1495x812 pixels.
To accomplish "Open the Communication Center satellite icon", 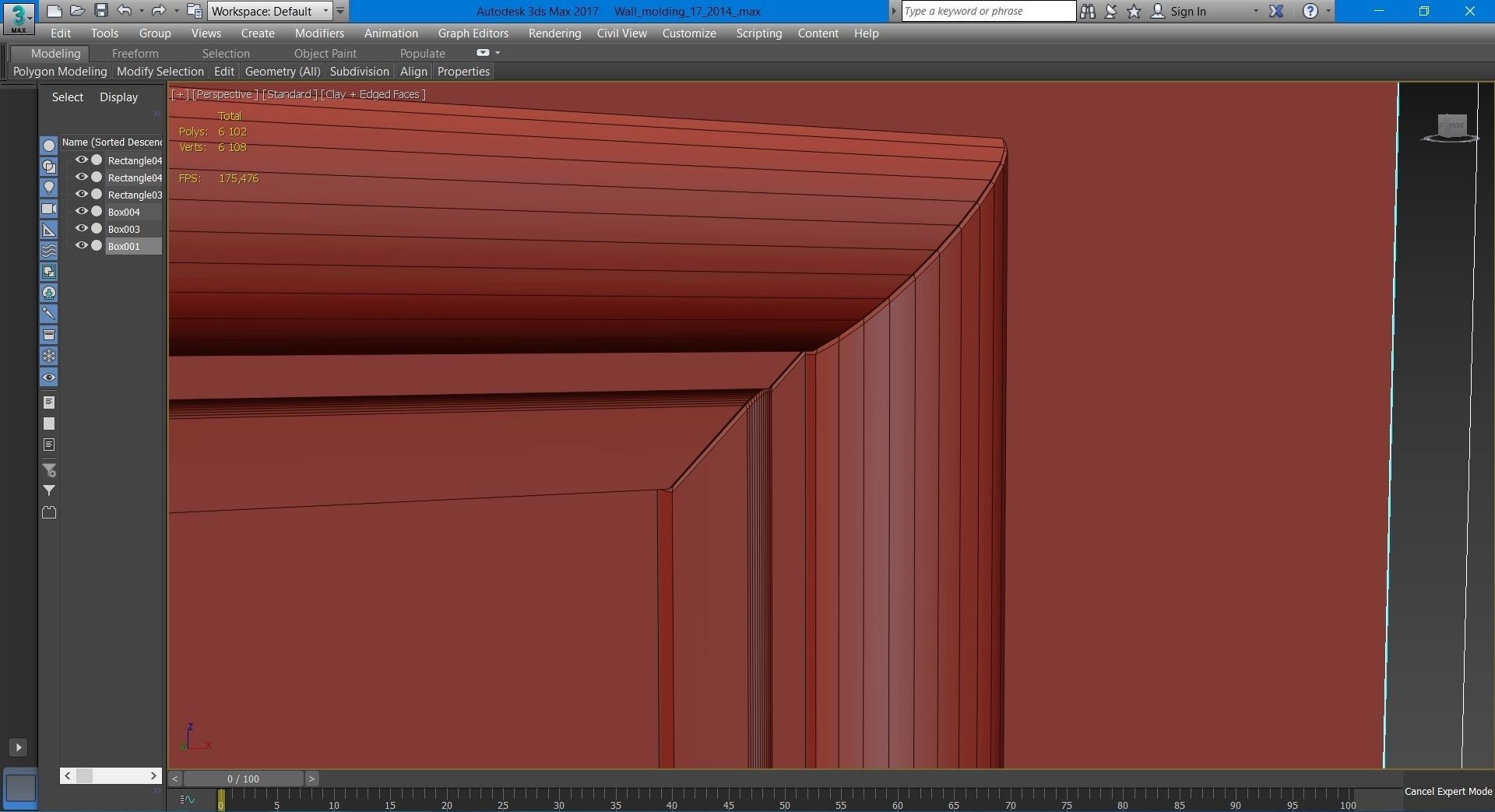I will click(1111, 11).
